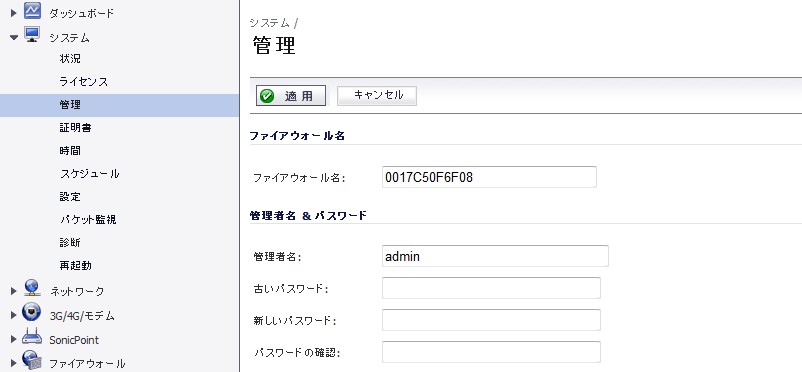Click the ファイアウォール globe-wall icon
Screen dimensions: 802x372
[x=32, y=361]
